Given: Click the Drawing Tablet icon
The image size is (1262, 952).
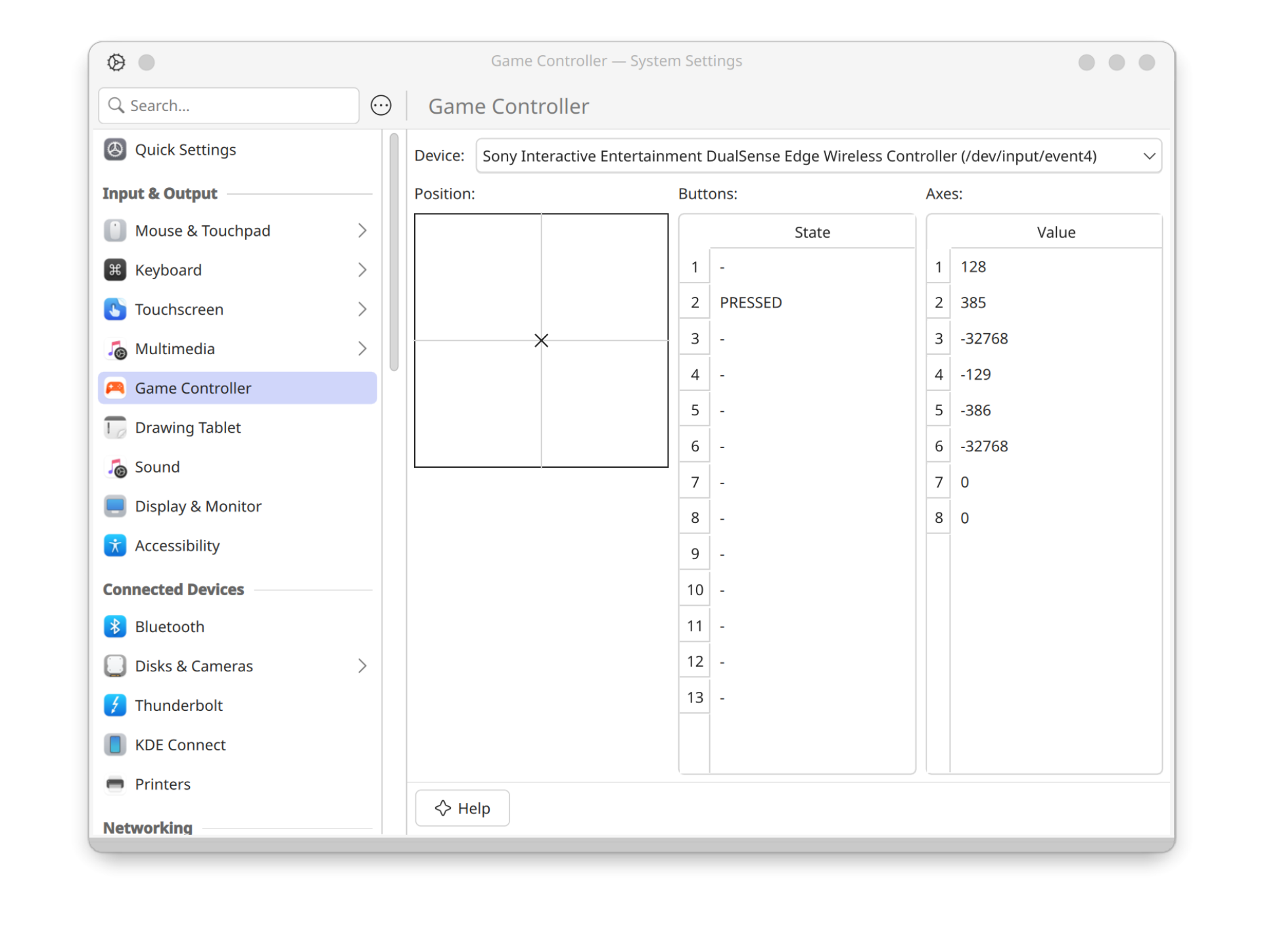Looking at the screenshot, I should (x=115, y=428).
